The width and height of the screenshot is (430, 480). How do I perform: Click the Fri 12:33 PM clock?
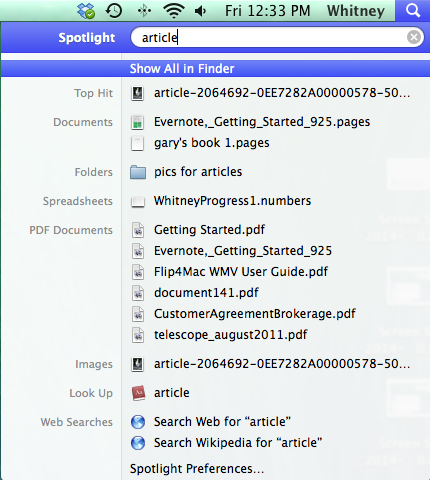(267, 11)
